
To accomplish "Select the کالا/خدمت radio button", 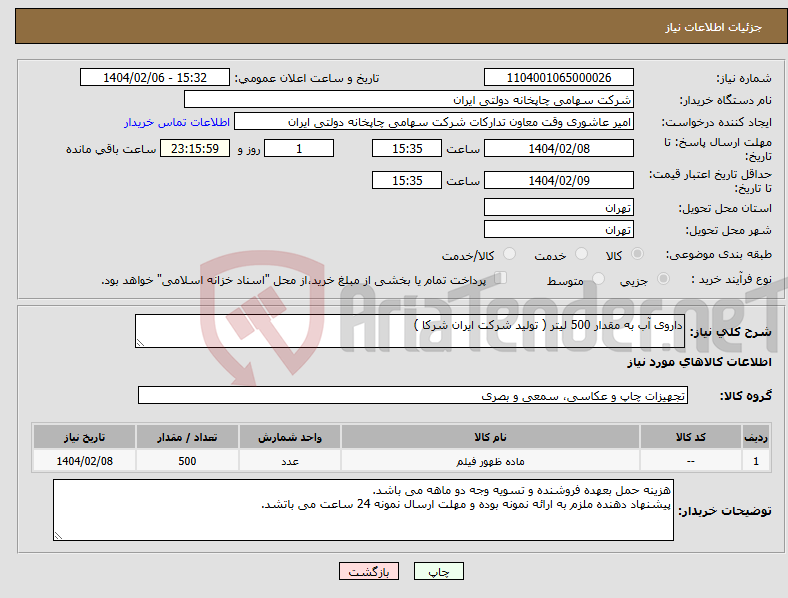I will [x=510, y=254].
